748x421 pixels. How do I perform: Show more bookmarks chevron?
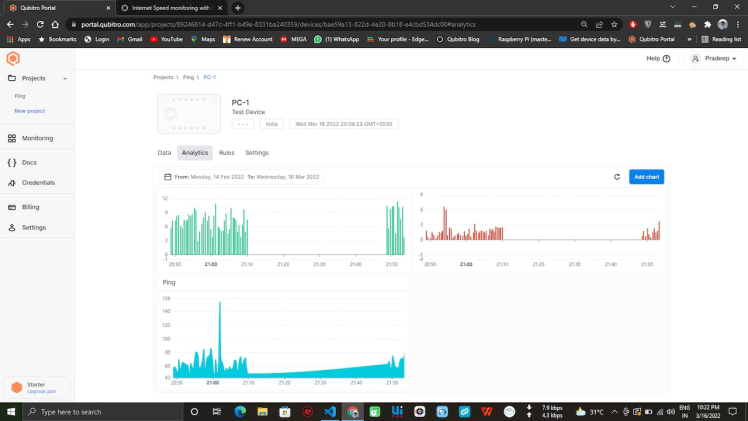(689, 39)
